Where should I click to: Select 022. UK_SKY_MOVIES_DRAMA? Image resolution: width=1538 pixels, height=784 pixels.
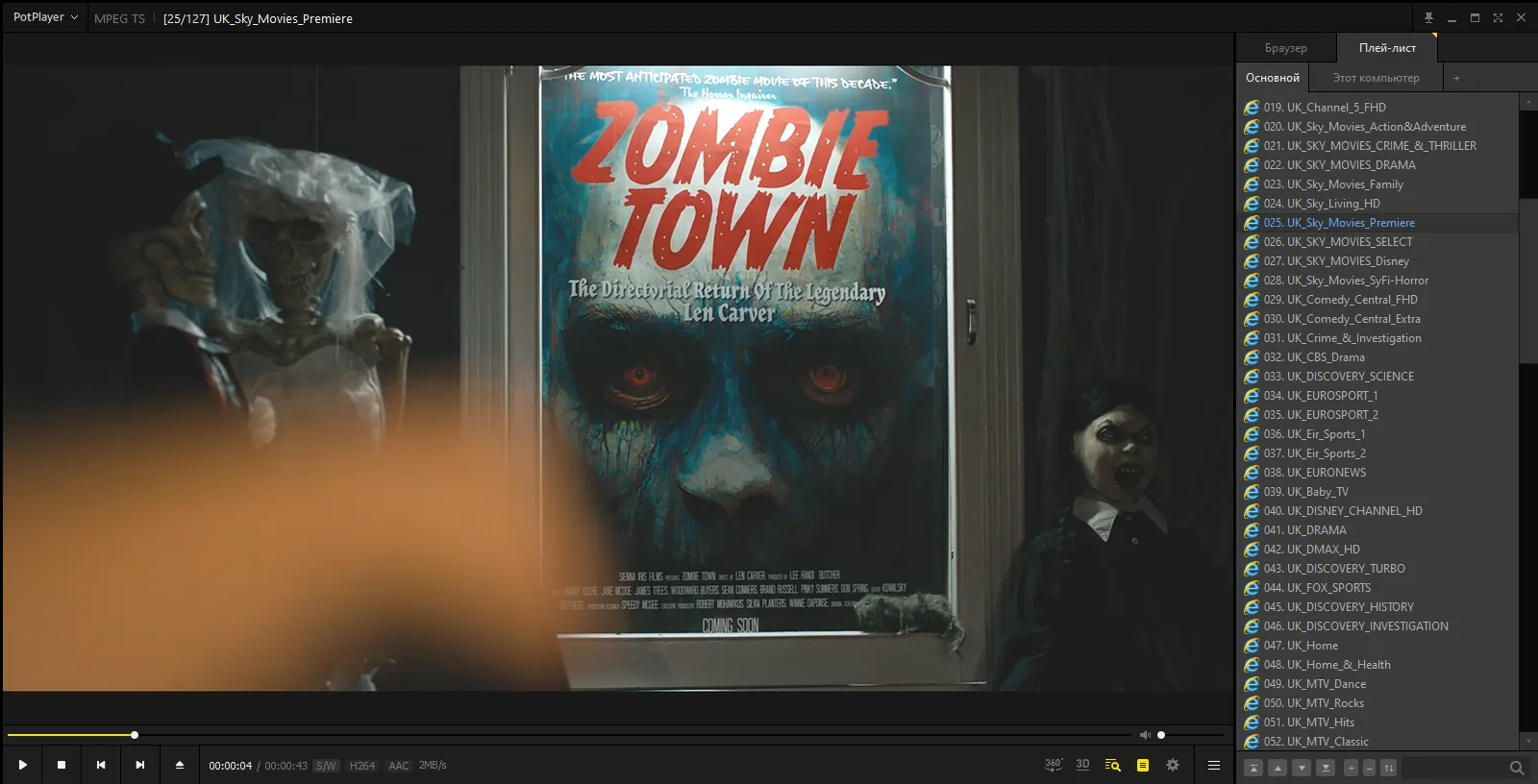coord(1378,165)
